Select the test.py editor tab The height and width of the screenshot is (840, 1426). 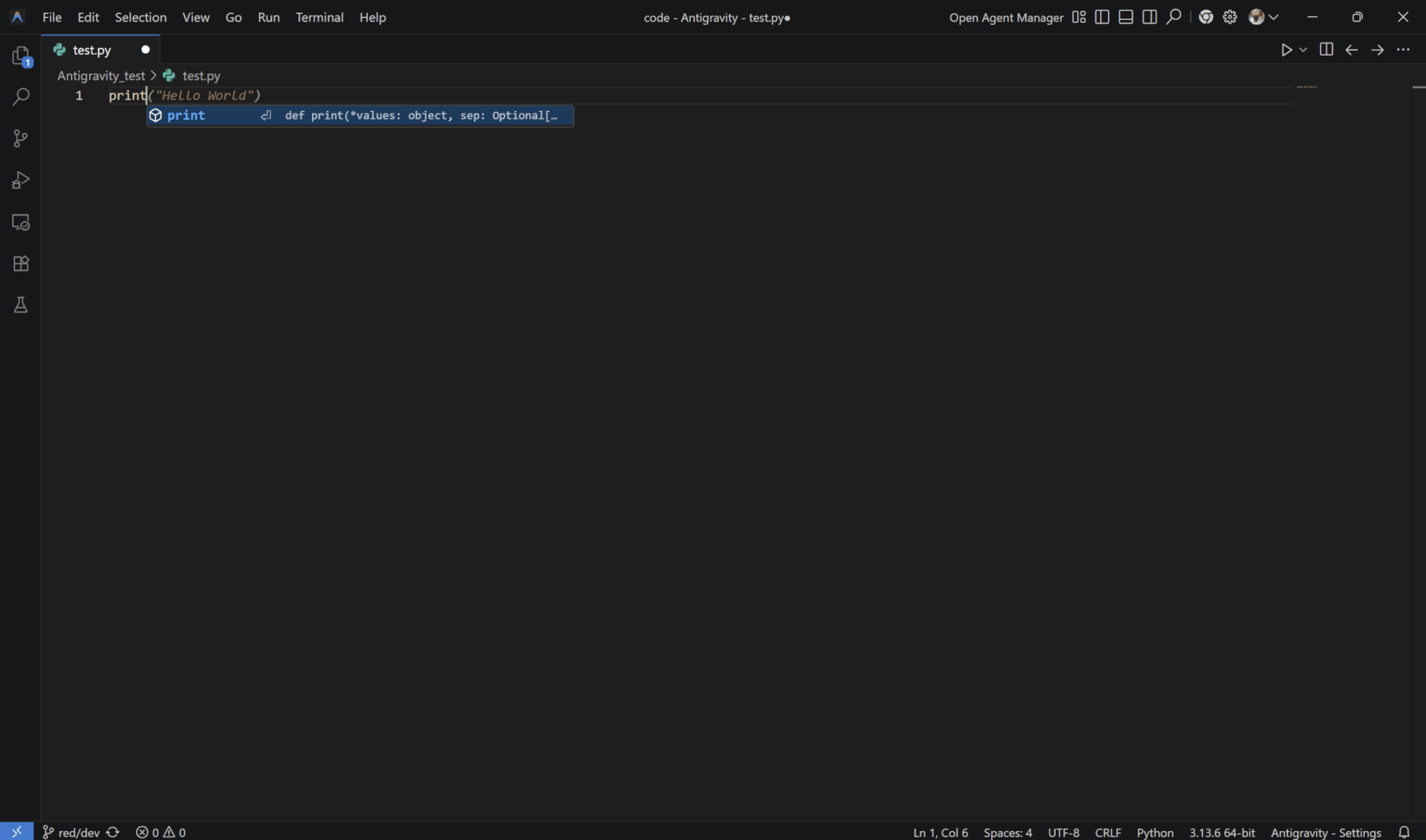click(x=92, y=50)
